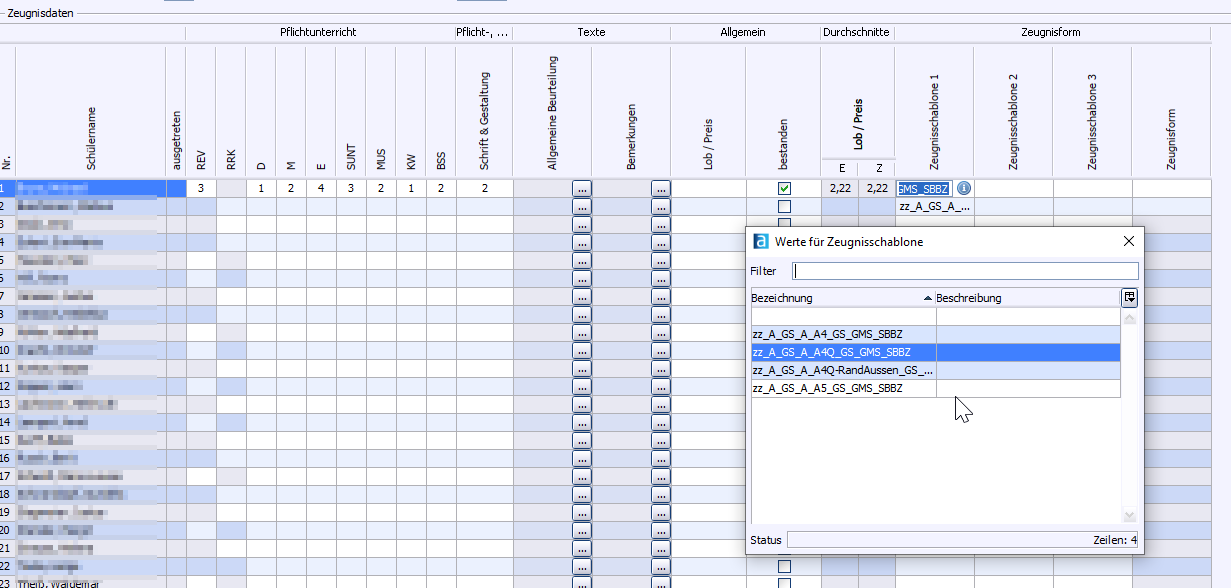Open the column chooser icon in the dialog
Viewport: 1231px width, 588px height.
pos(1129,297)
